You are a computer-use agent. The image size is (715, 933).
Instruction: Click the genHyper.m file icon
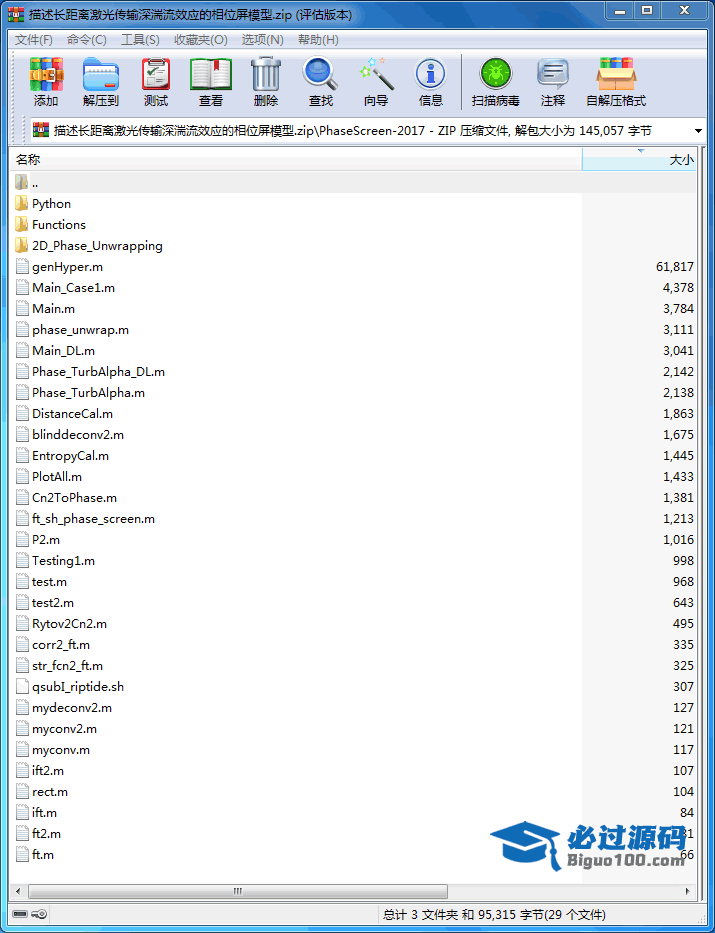coord(22,267)
